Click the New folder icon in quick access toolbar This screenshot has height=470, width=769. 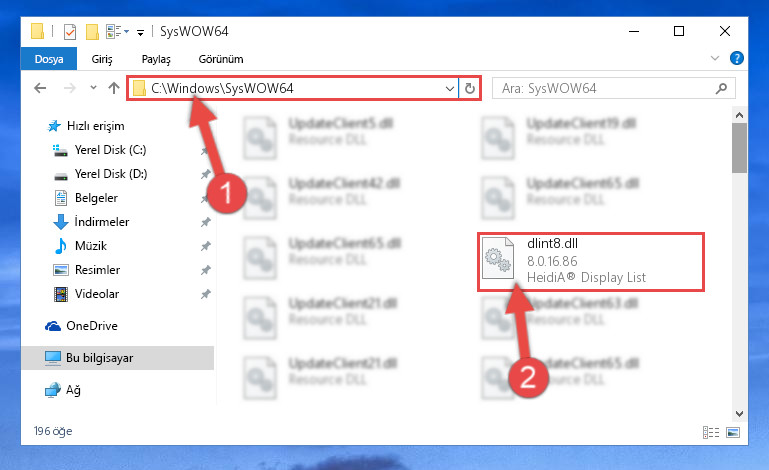click(92, 32)
